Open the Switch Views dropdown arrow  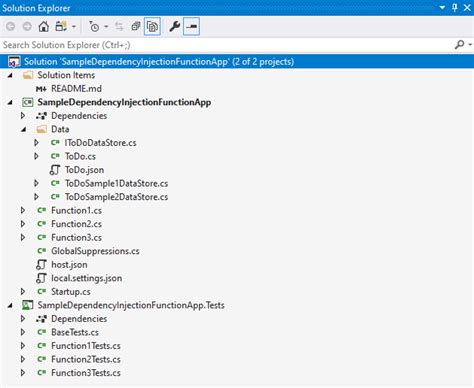[x=74, y=27]
